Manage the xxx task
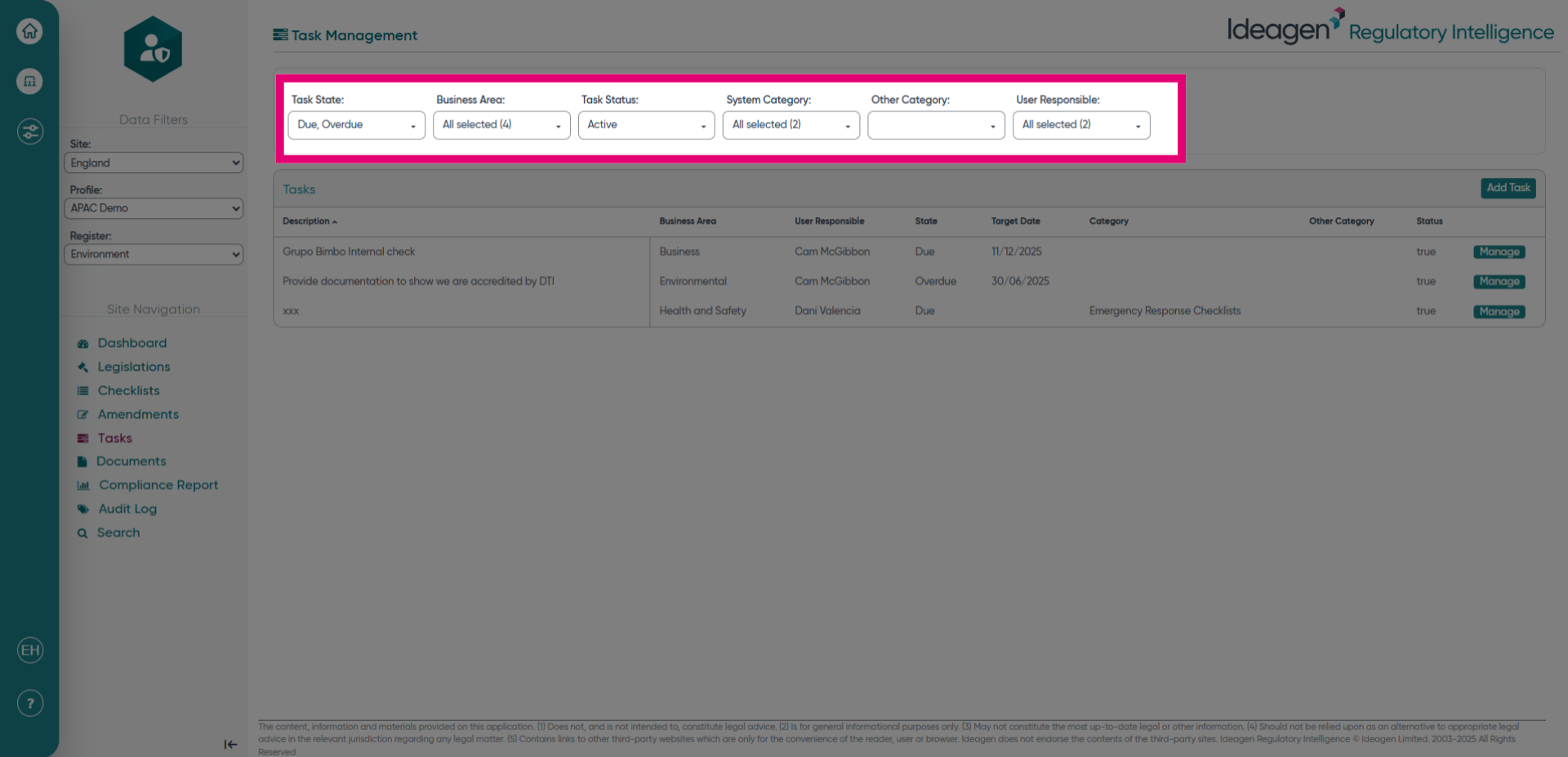The width and height of the screenshot is (1568, 757). tap(1499, 312)
